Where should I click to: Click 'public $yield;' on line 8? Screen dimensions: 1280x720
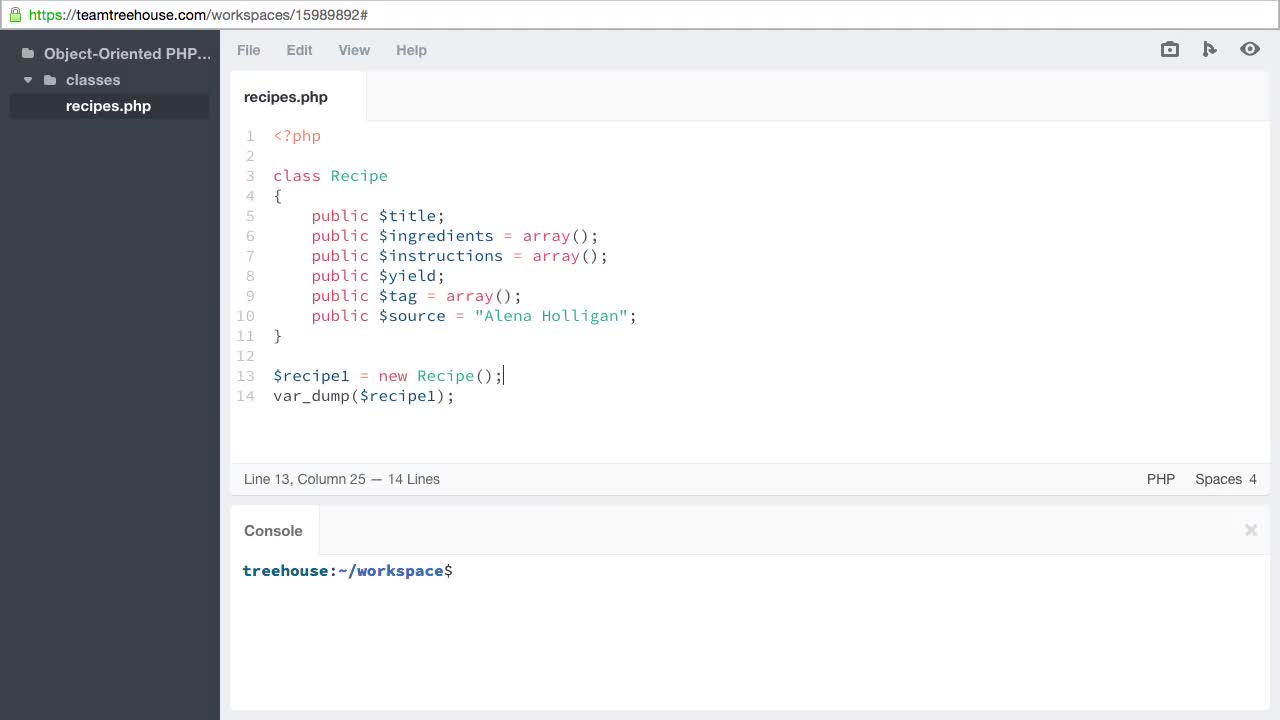[378, 276]
